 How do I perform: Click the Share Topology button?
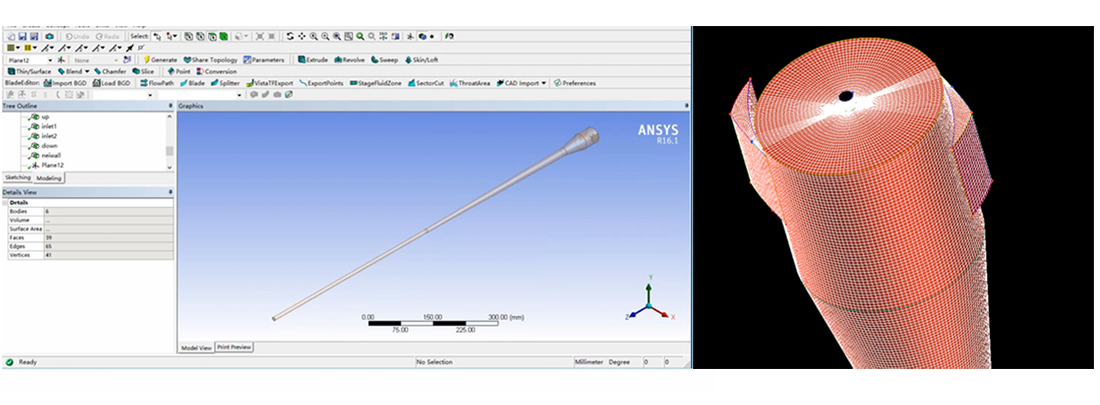(209, 60)
